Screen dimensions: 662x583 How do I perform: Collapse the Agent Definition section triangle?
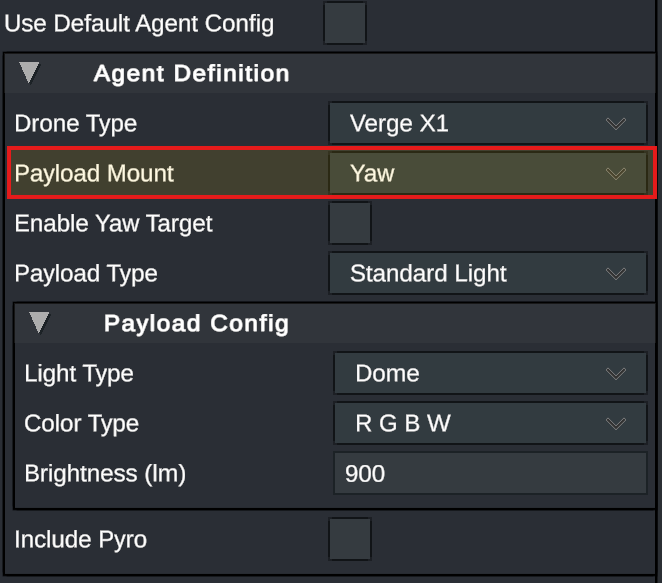pos(30,73)
